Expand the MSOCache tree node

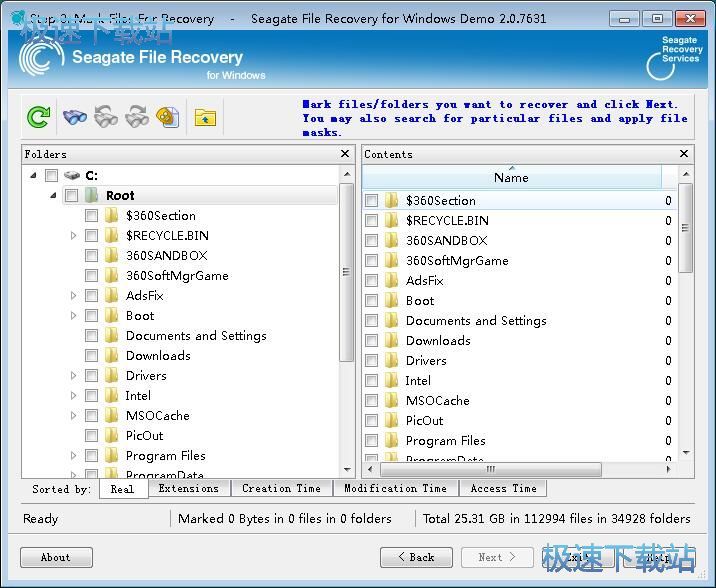click(x=73, y=415)
